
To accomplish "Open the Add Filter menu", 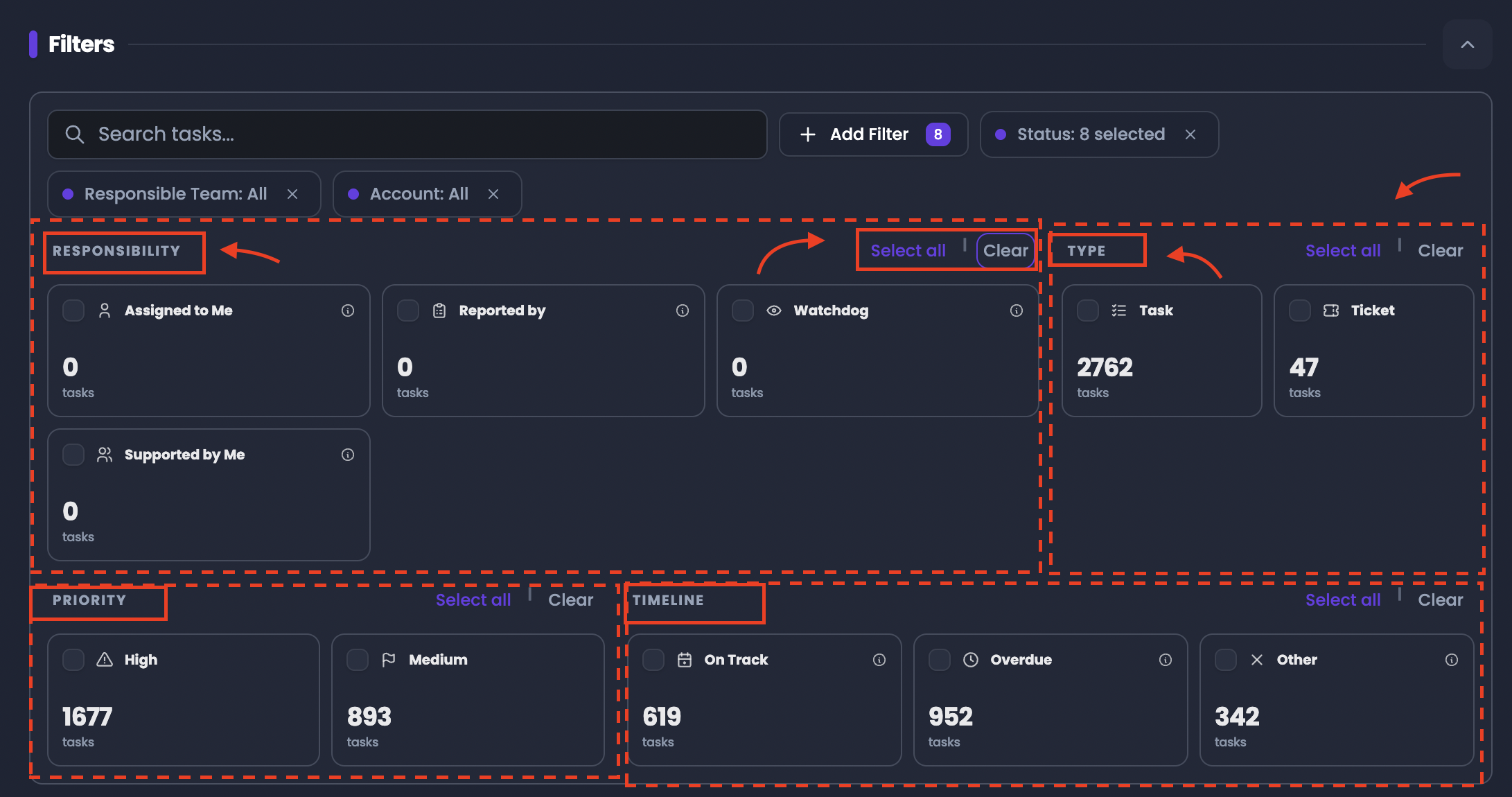I will point(873,134).
